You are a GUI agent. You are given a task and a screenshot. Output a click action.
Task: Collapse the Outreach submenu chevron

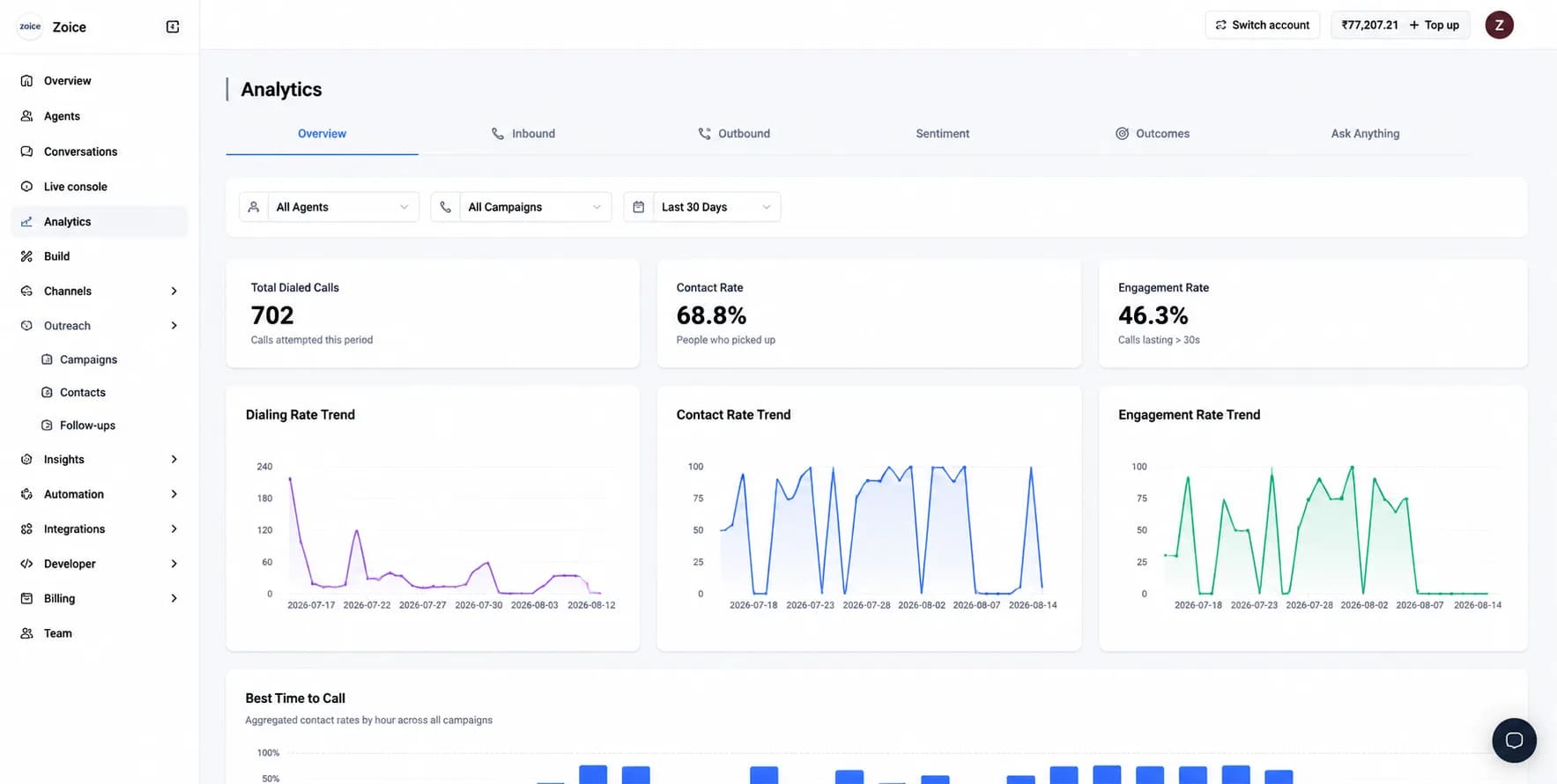tap(174, 326)
